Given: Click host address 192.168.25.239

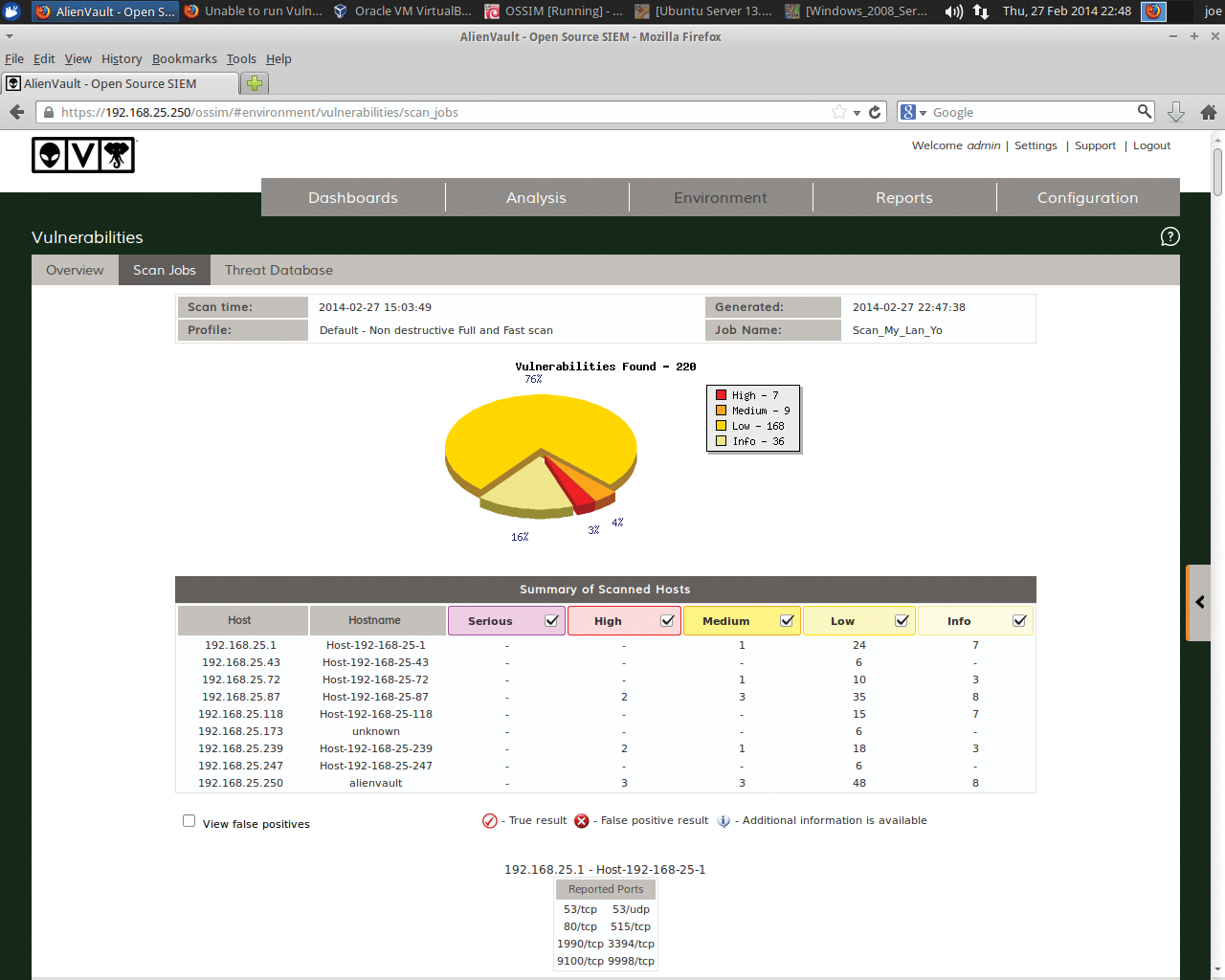Looking at the screenshot, I should pyautogui.click(x=241, y=748).
